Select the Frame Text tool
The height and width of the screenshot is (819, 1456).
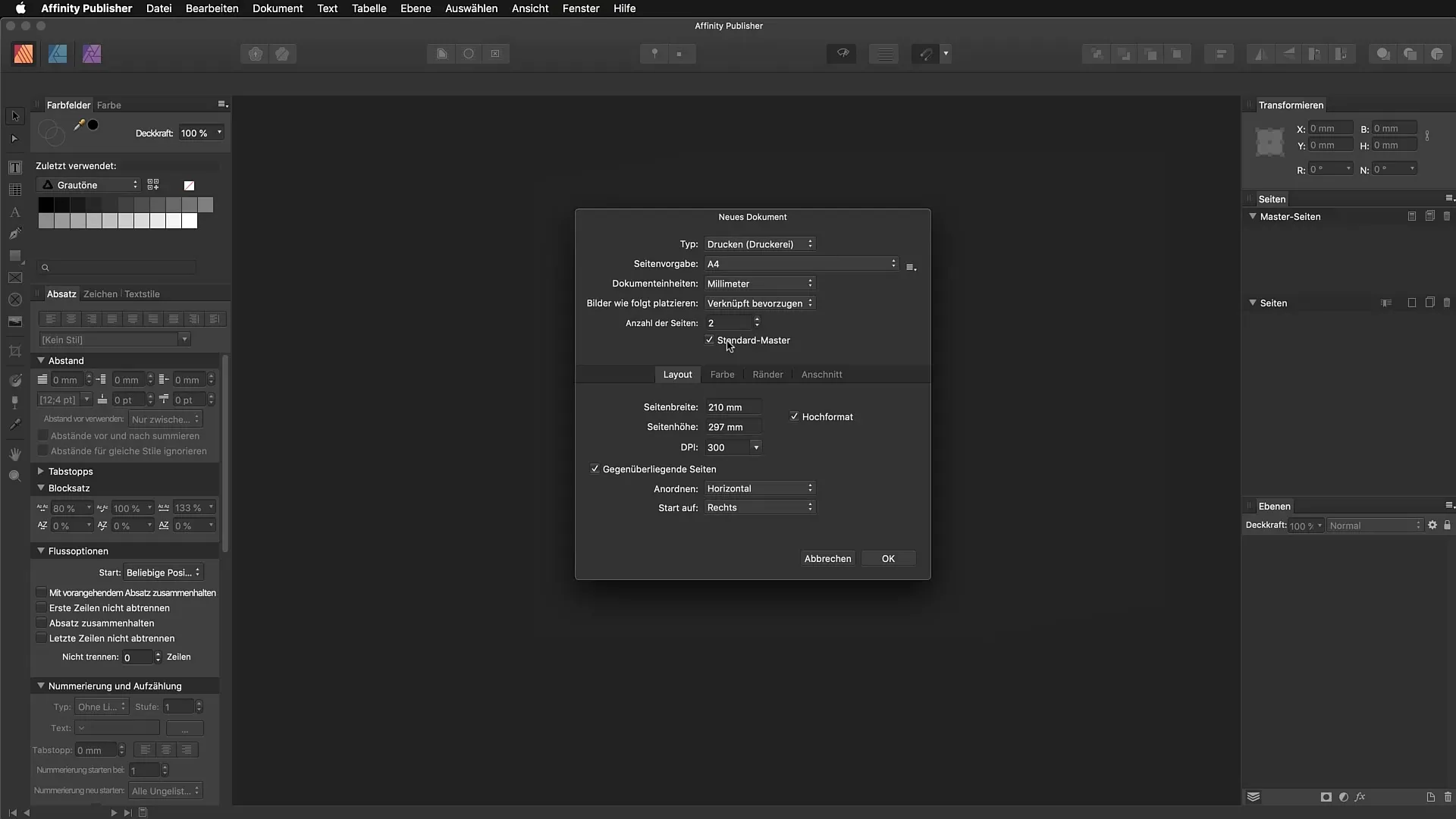[15, 168]
